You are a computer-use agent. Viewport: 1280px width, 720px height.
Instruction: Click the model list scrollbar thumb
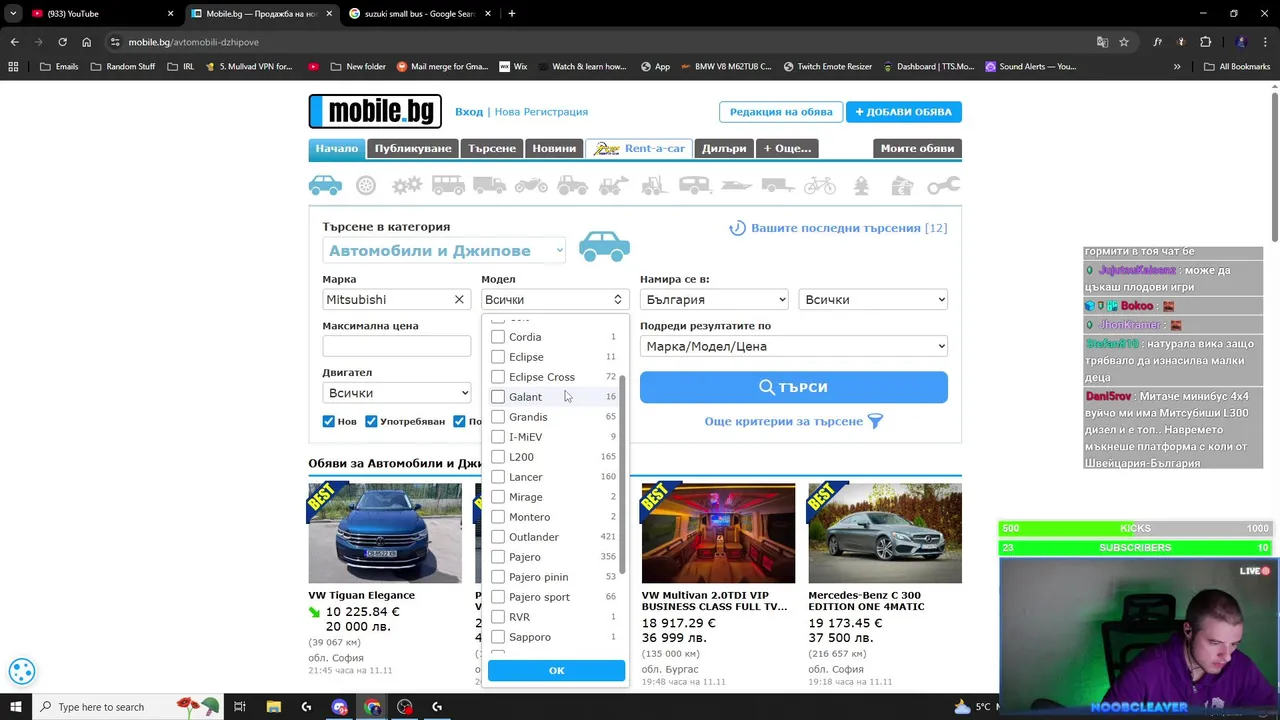pos(623,475)
